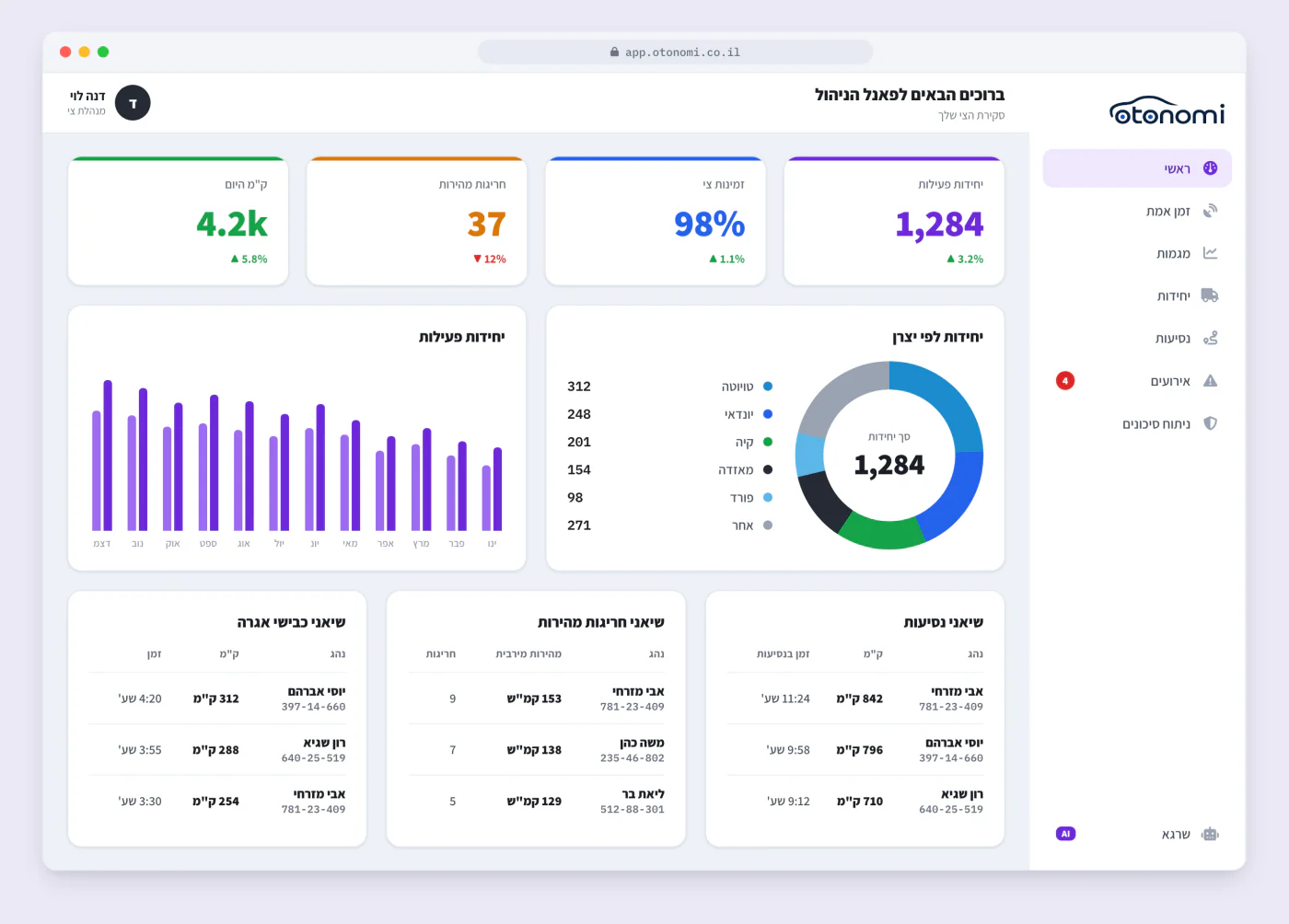The width and height of the screenshot is (1289, 924).
Task: Click the 153 קמ"ש top speed cell
Action: coord(534,699)
